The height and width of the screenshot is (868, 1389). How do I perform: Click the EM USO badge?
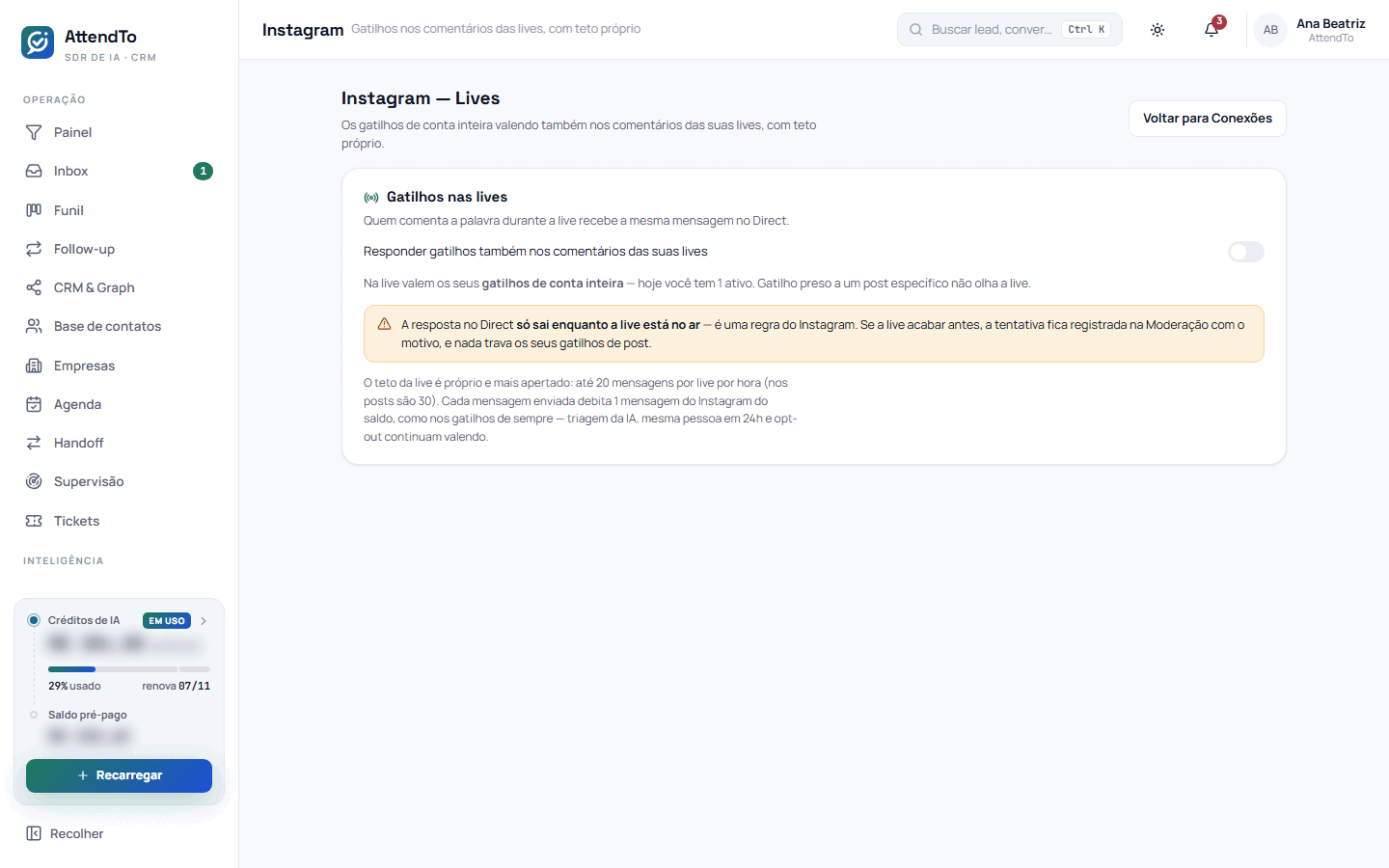(167, 621)
